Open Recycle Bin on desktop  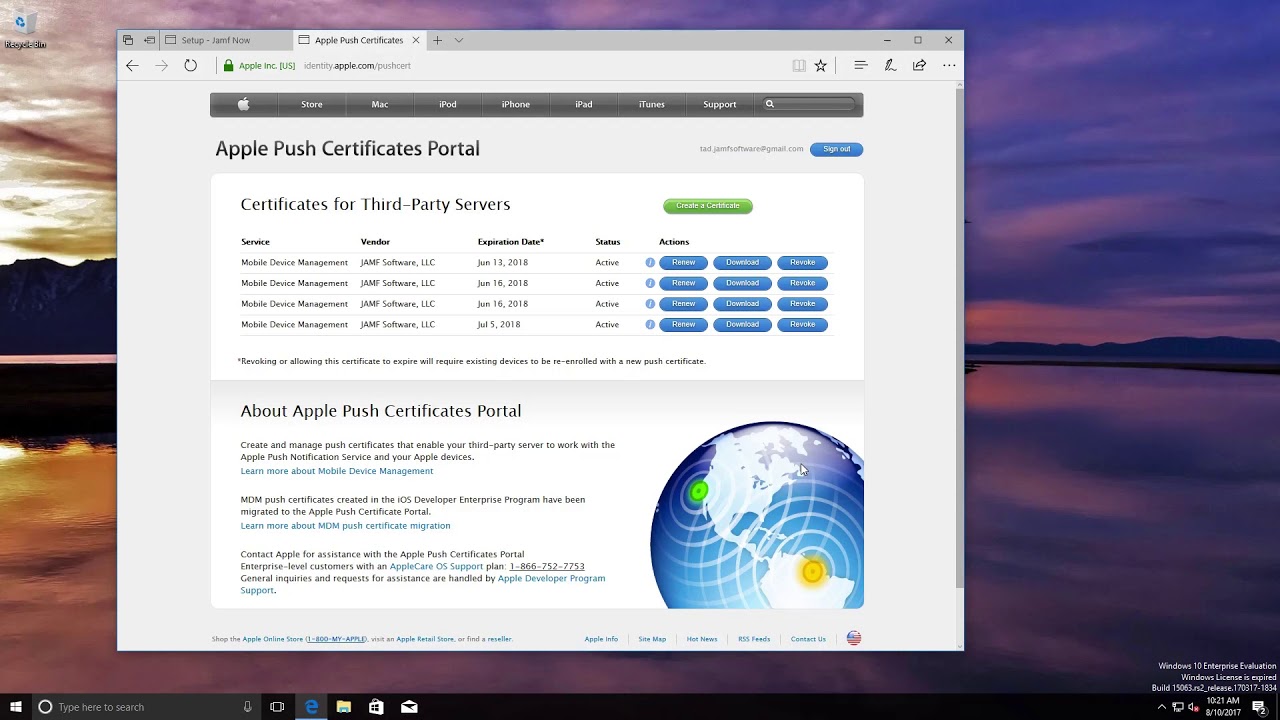24,30
